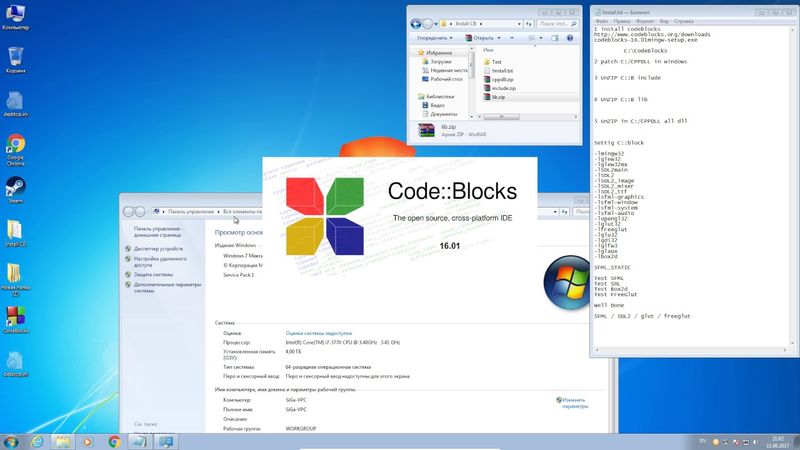Open the Explorer folder taskbar button
The width and height of the screenshot is (800, 450).
63,442
